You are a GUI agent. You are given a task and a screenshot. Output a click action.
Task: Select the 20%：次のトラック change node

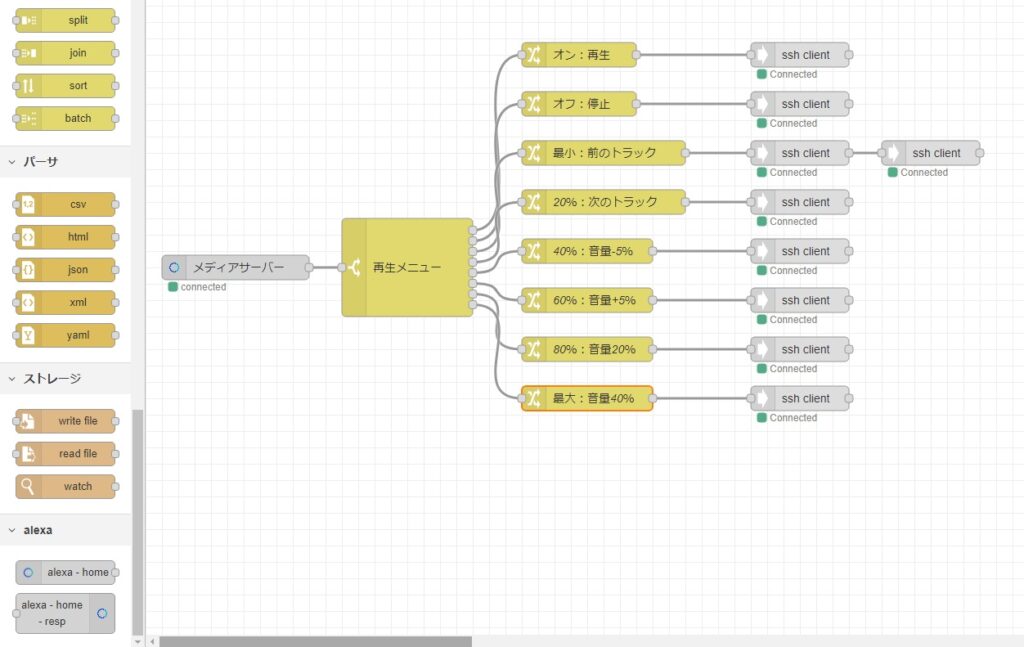[x=603, y=202]
